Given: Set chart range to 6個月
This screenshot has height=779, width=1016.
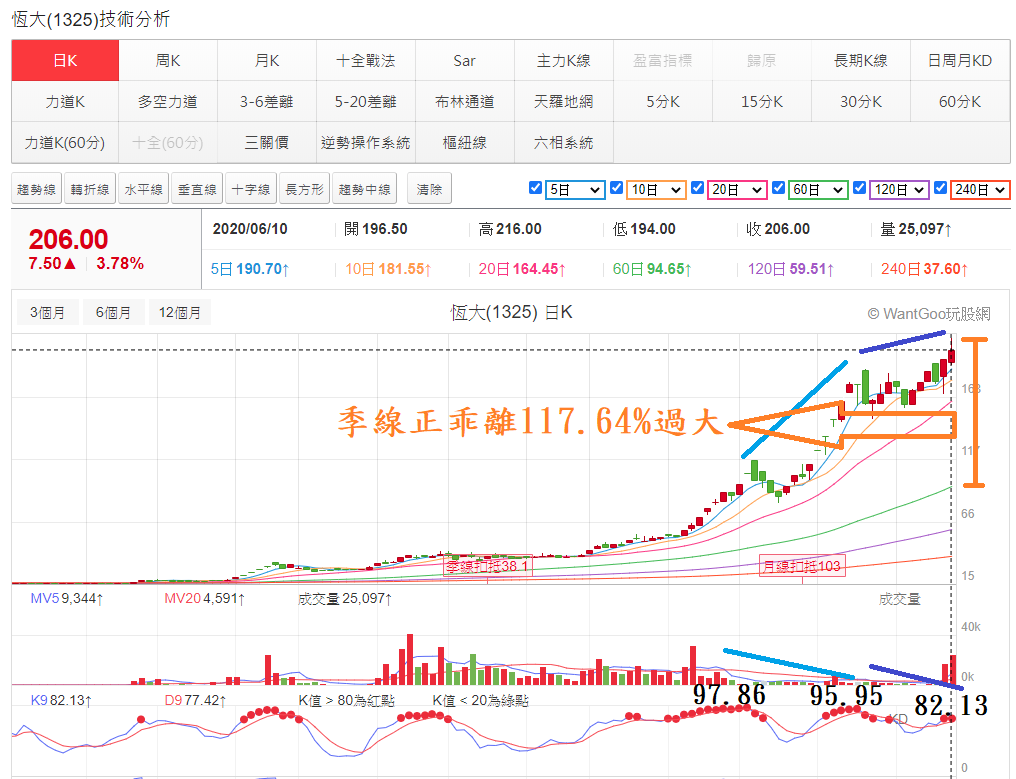Looking at the screenshot, I should click(113, 312).
